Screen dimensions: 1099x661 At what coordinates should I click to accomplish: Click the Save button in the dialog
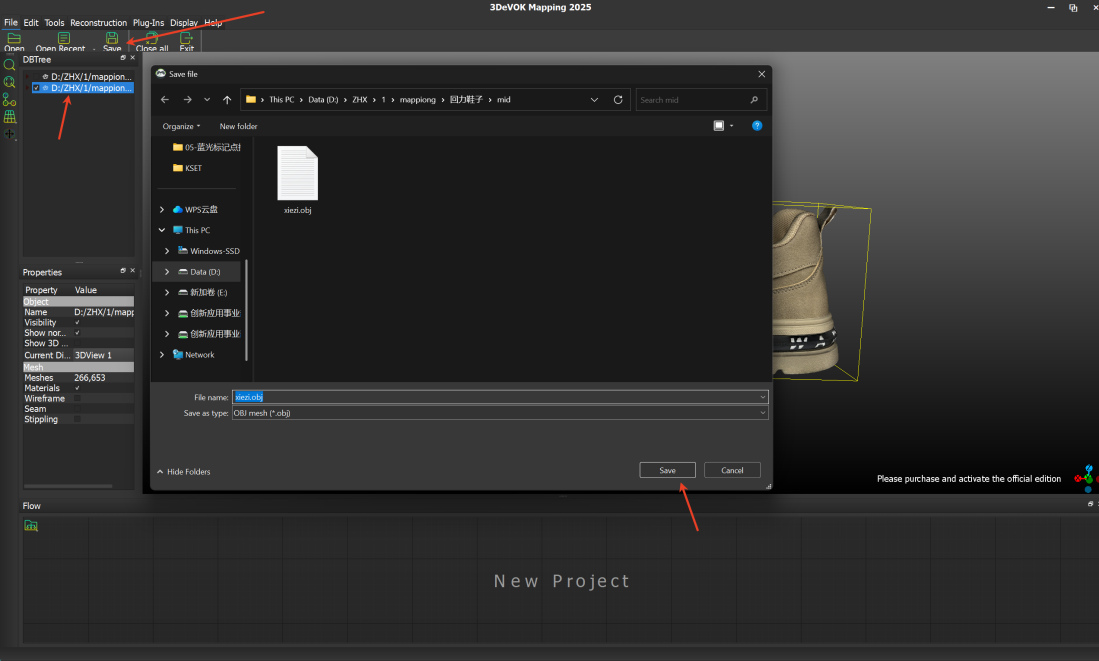pyautogui.click(x=667, y=470)
